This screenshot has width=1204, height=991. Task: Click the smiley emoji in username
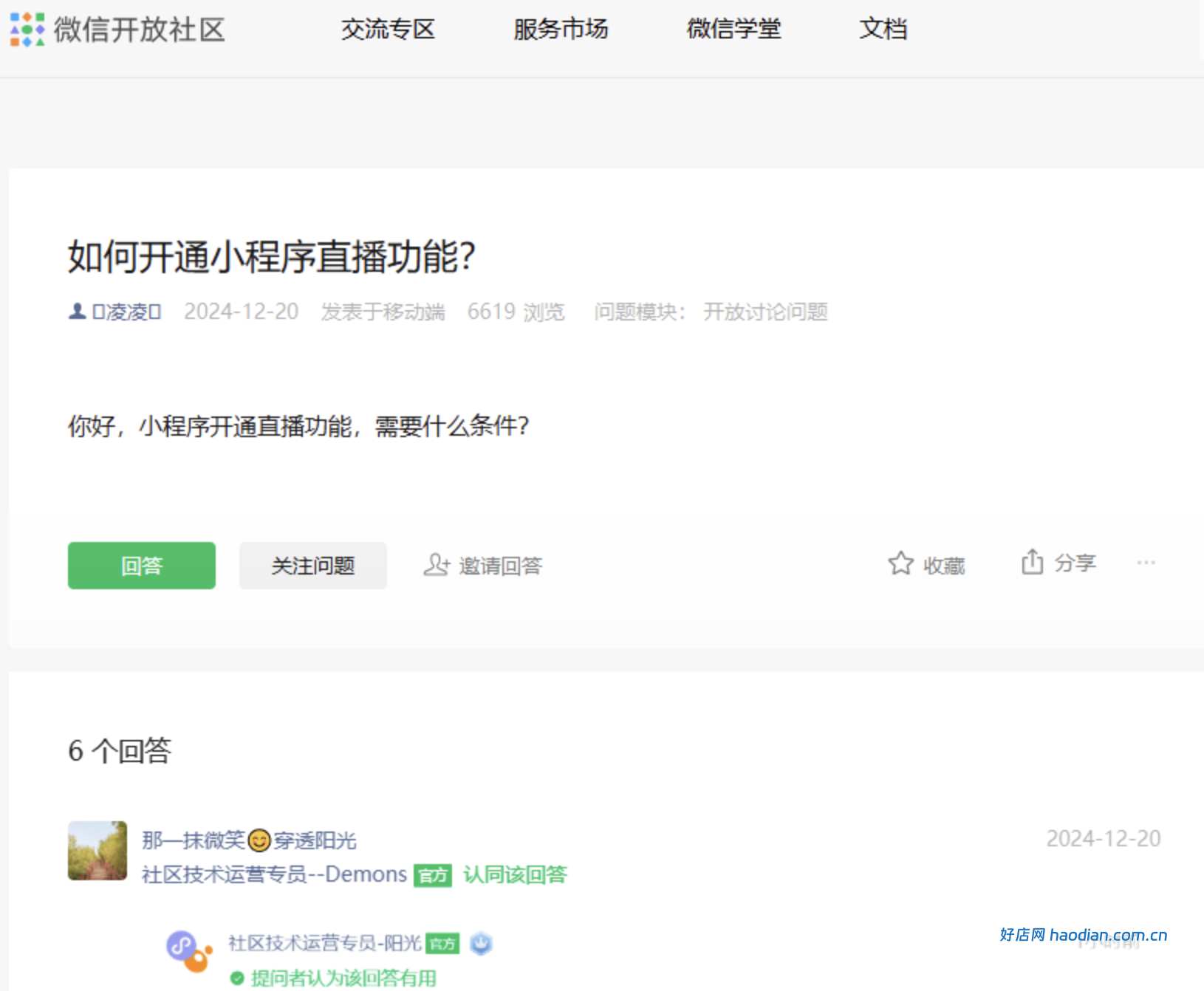click(259, 840)
